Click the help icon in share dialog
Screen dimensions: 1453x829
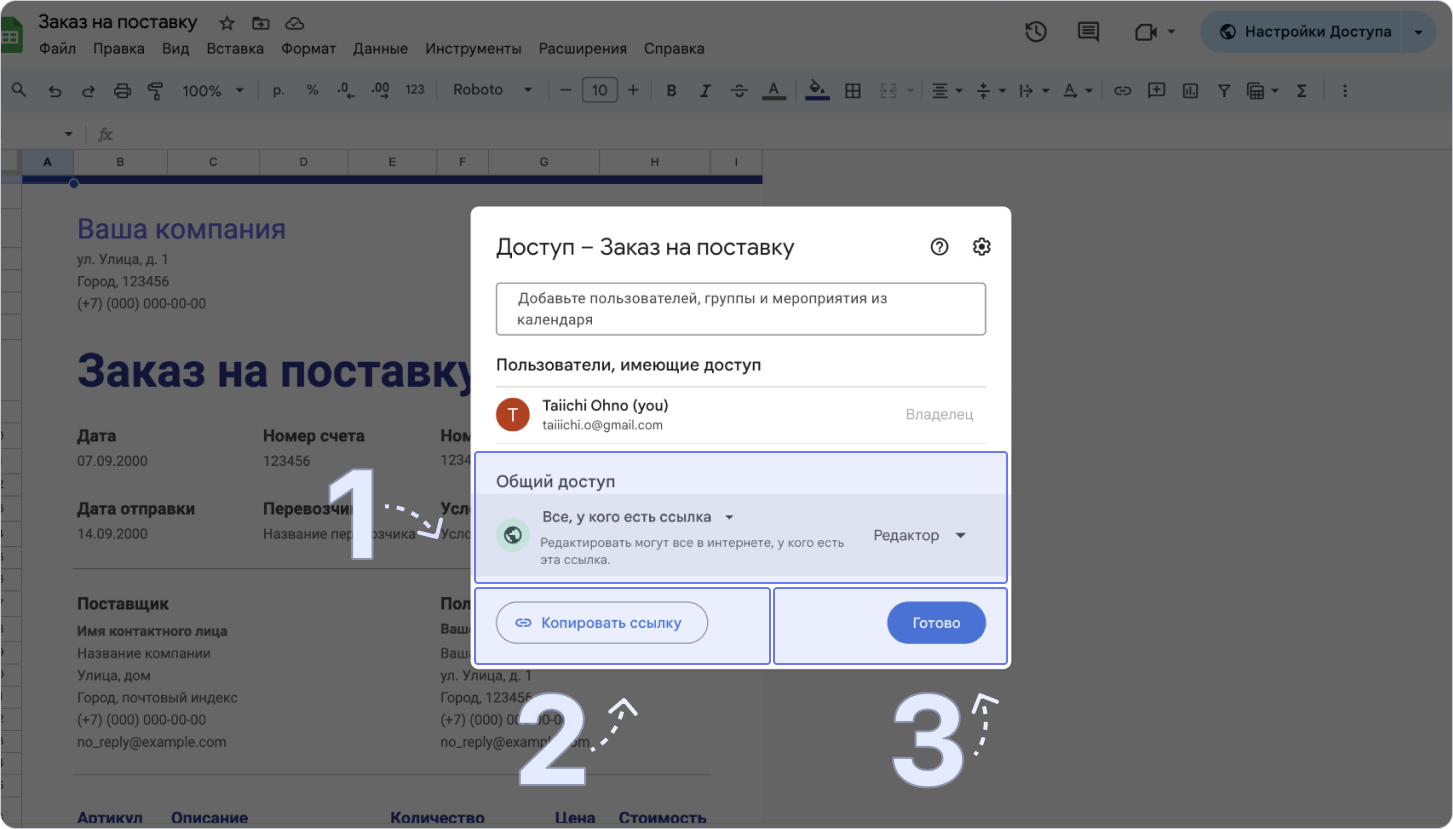939,247
